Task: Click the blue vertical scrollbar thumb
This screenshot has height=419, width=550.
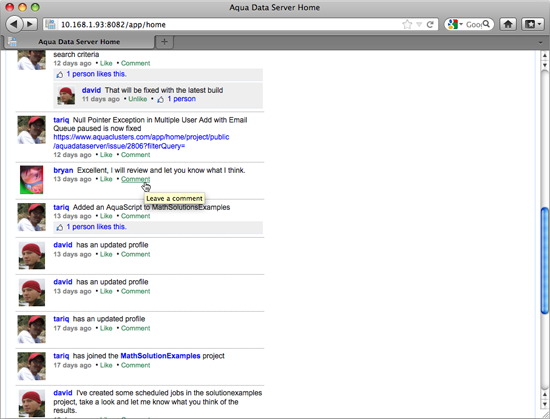Action: (x=544, y=261)
